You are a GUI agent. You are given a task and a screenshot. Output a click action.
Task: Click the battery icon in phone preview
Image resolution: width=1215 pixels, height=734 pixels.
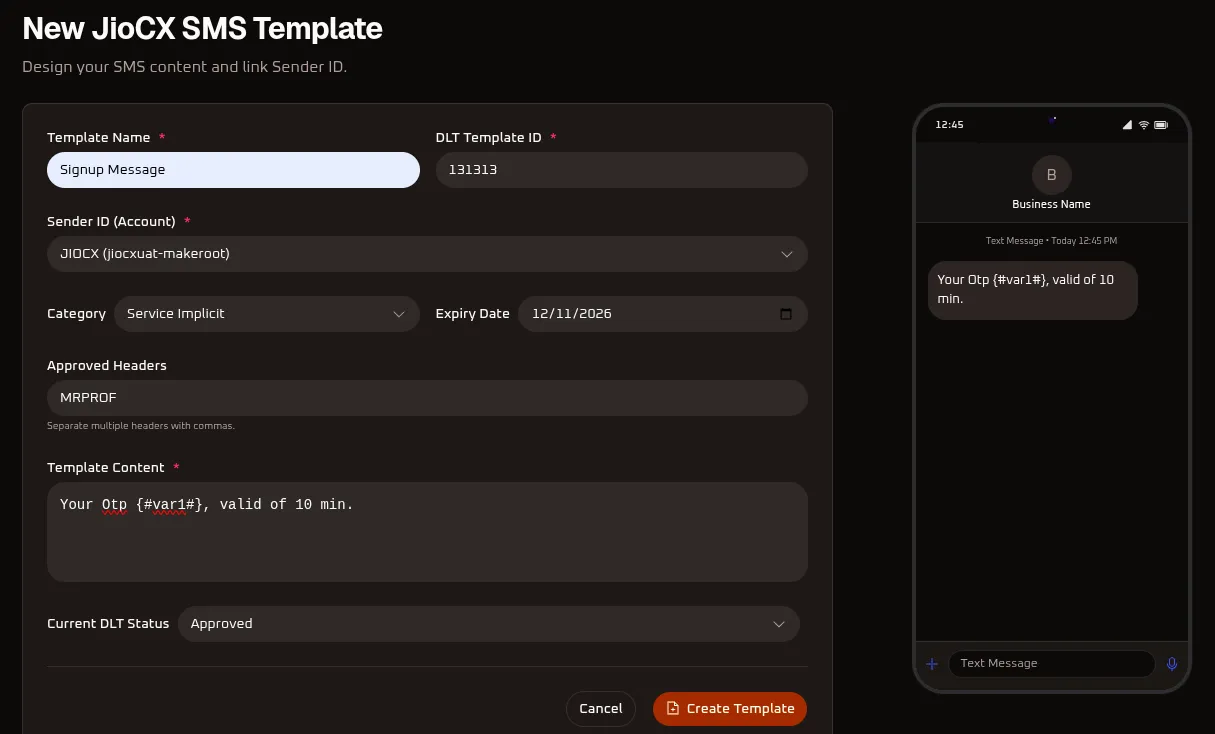click(1161, 125)
